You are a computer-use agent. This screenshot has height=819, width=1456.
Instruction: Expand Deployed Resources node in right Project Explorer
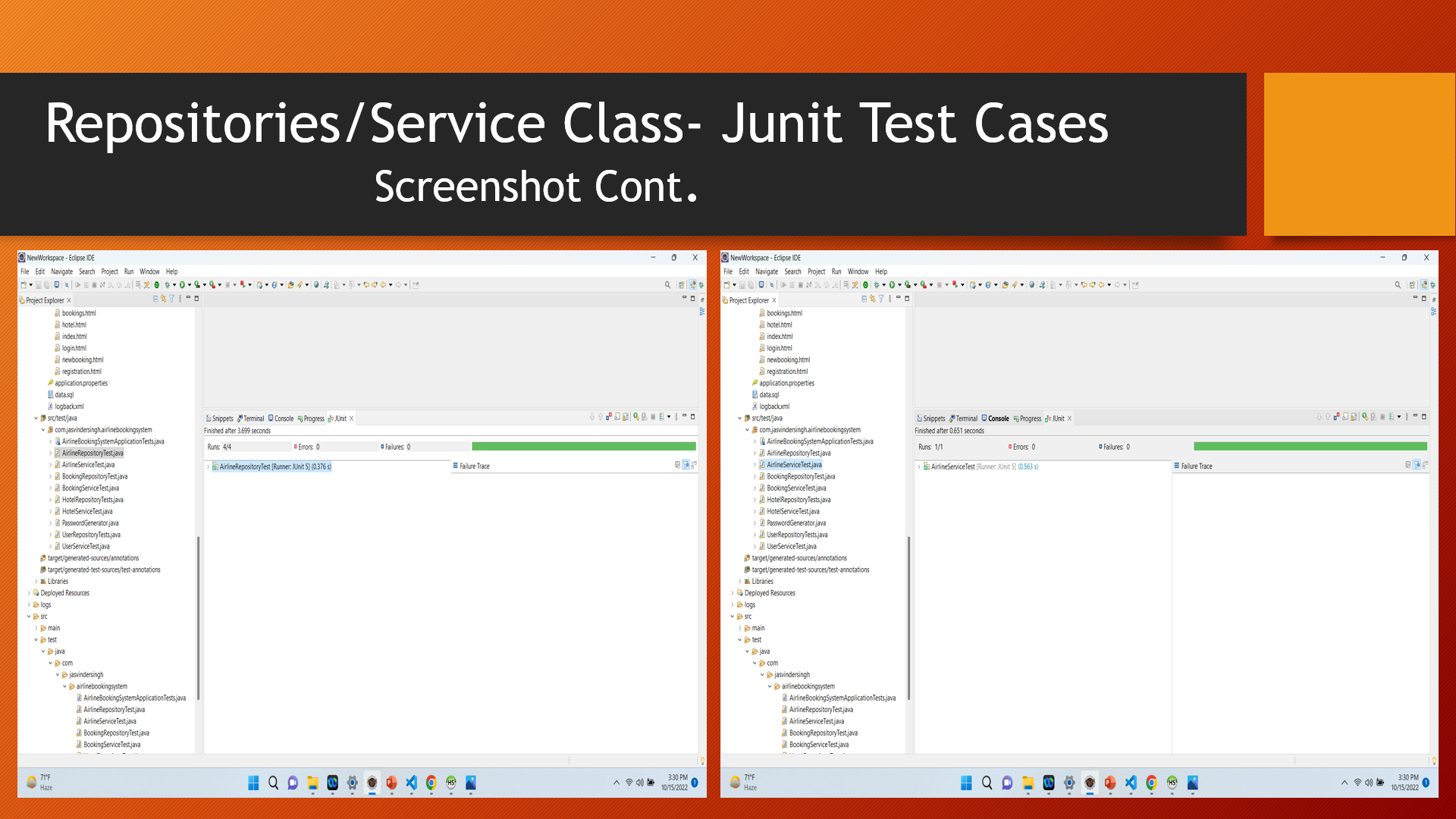tap(733, 594)
